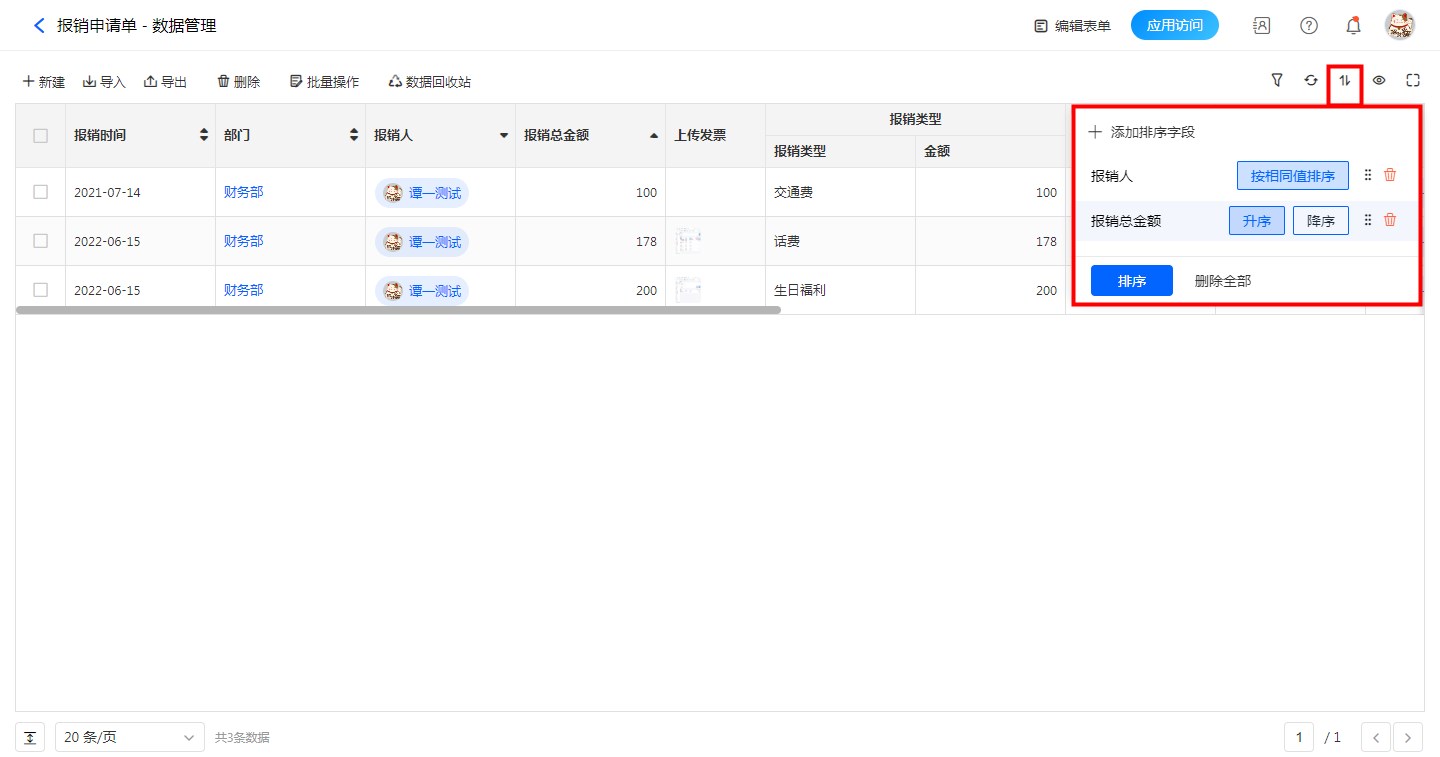Viewport: 1440px width, 757px height.
Task: Open 数据回收站 in the toolbar
Action: point(429,82)
